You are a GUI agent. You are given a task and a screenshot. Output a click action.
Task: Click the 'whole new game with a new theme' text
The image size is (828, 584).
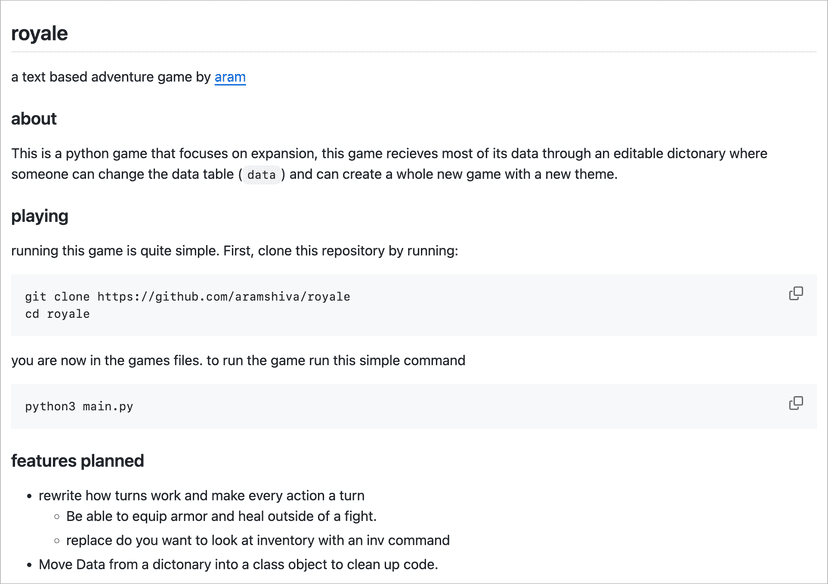[498, 174]
